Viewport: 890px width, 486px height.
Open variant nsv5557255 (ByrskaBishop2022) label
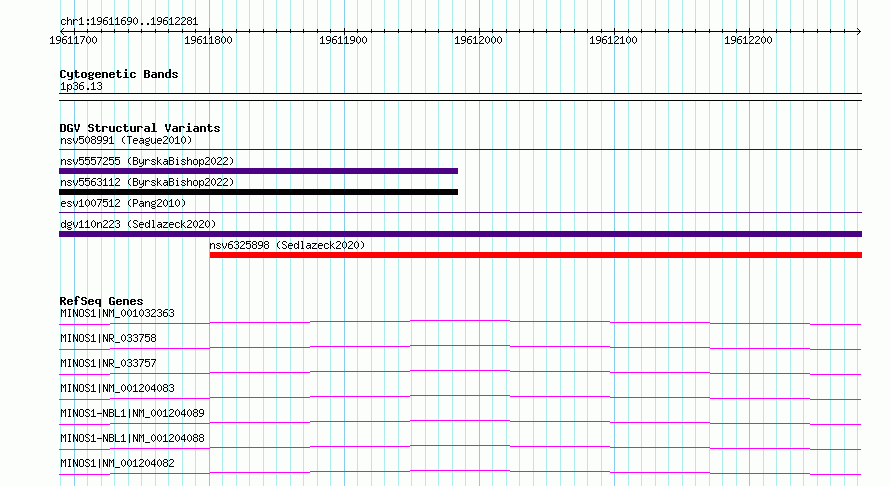click(x=147, y=161)
